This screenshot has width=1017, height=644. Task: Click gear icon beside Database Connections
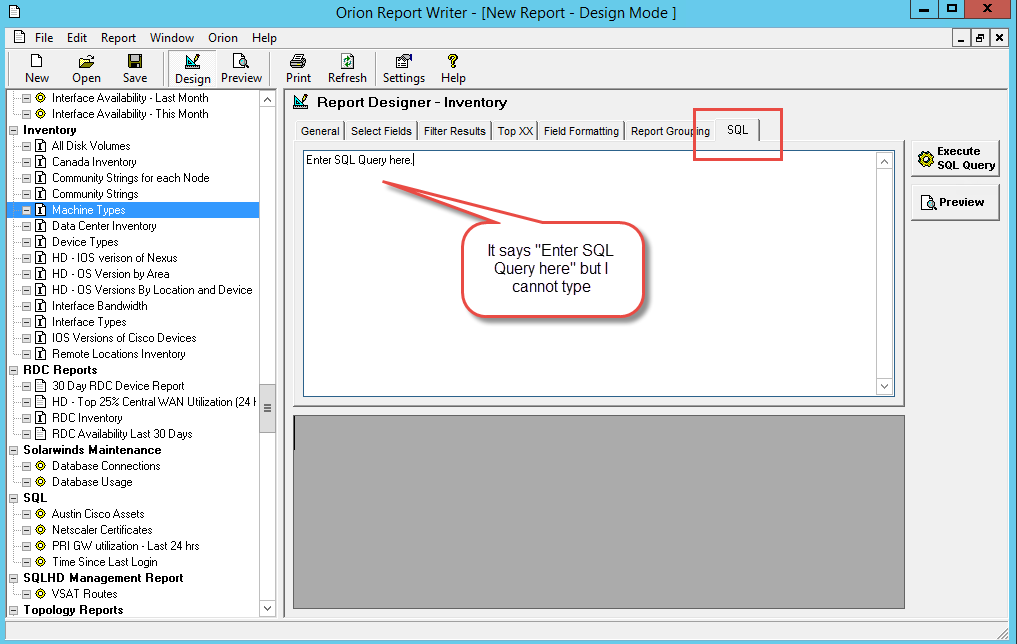tap(40, 466)
